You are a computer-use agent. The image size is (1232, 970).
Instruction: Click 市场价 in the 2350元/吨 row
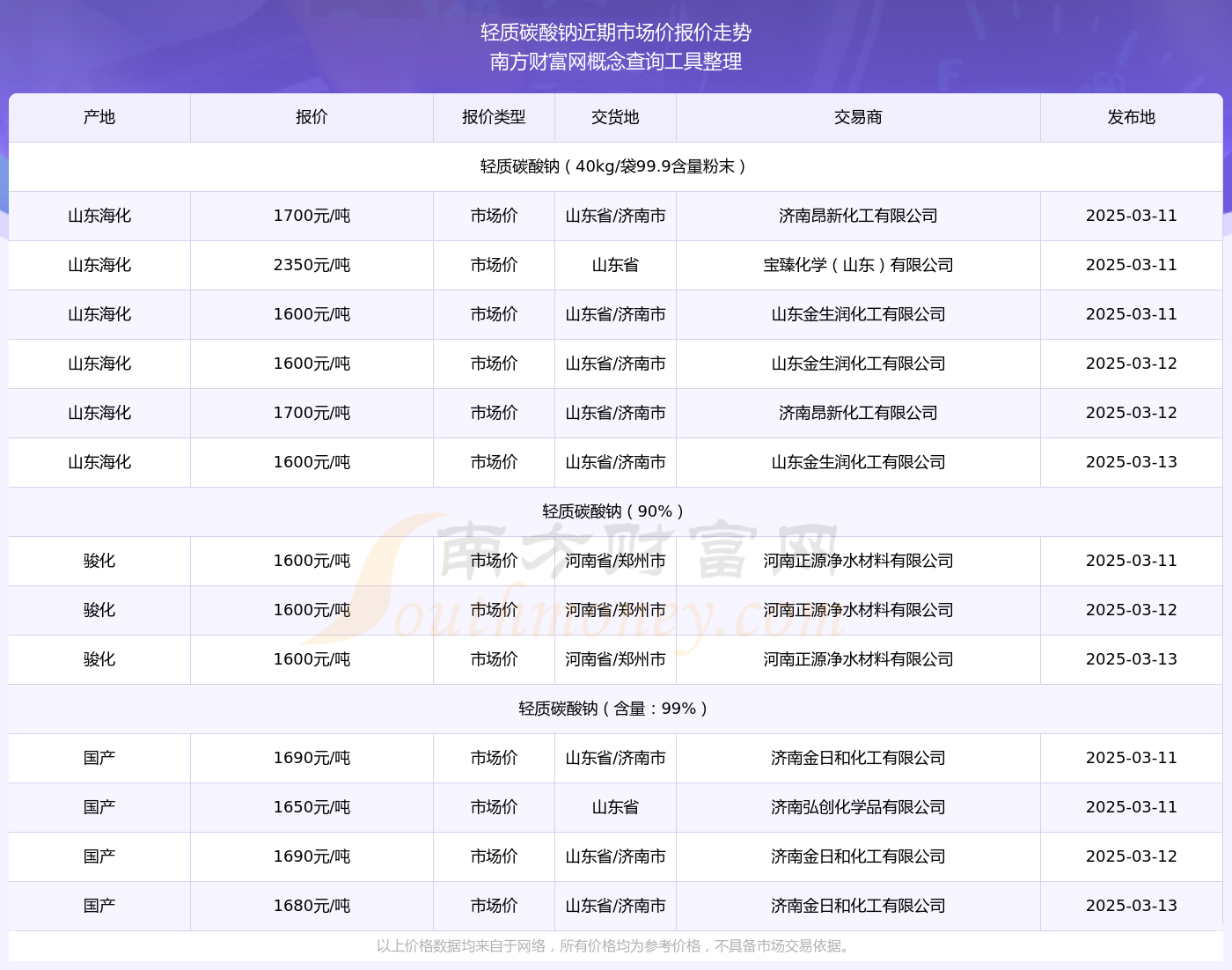pos(494,265)
